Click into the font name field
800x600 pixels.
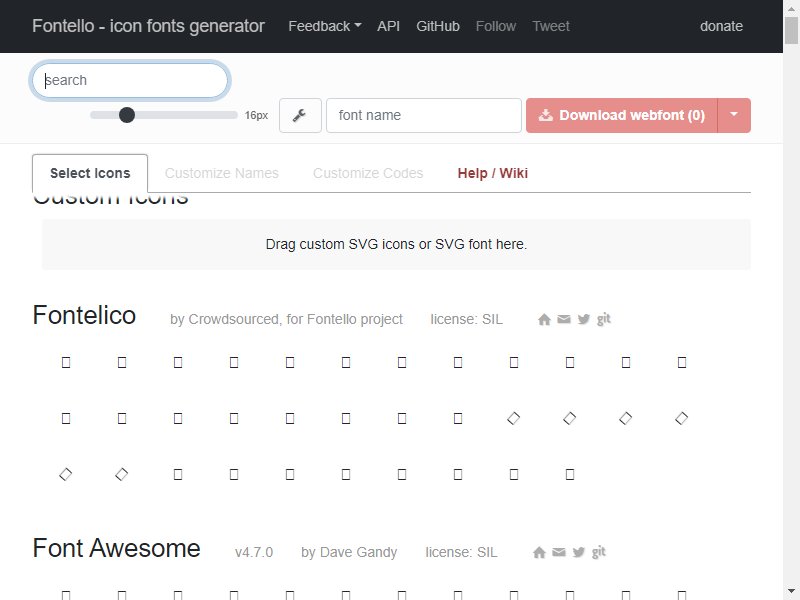pyautogui.click(x=424, y=115)
